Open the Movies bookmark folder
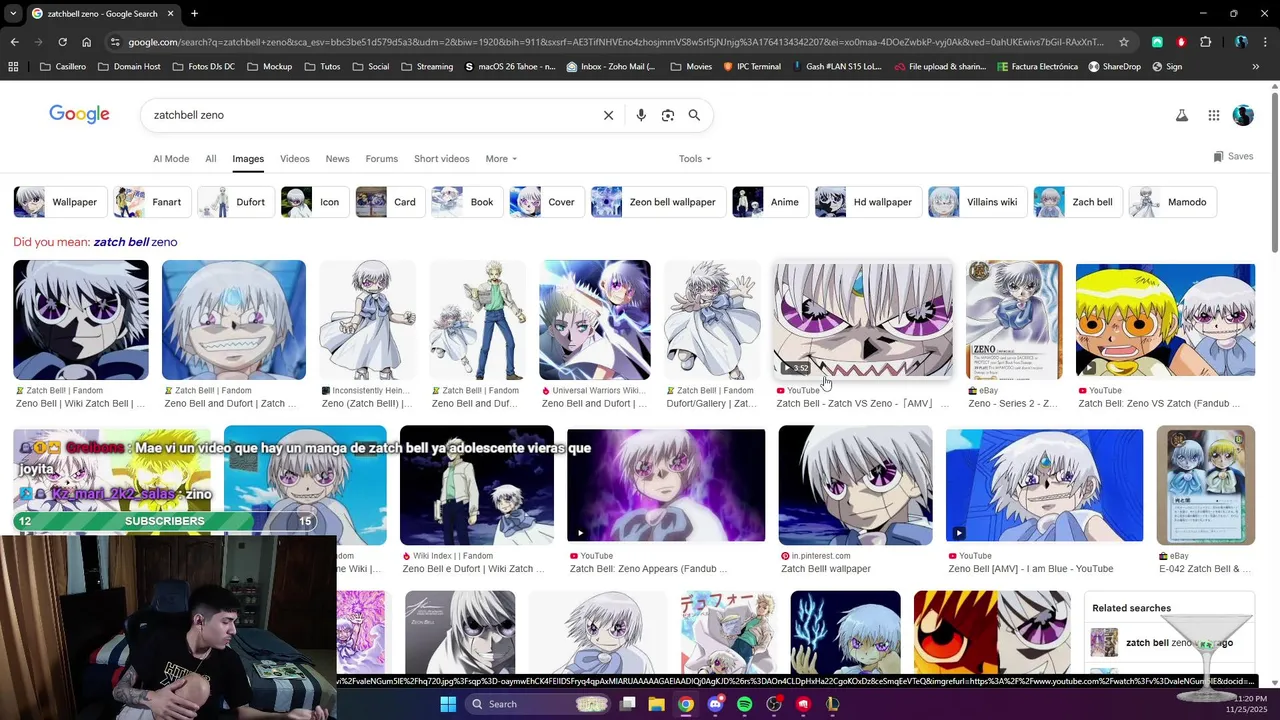 tap(691, 67)
